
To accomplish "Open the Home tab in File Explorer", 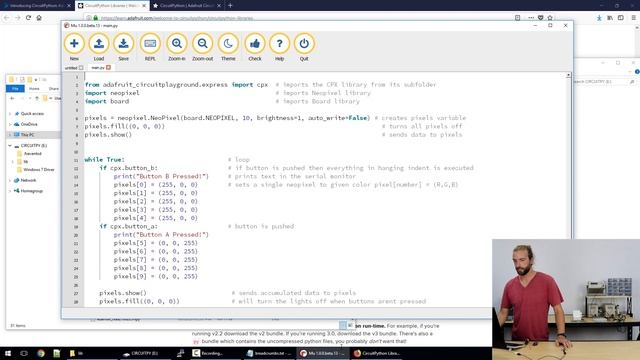I will coord(34,89).
